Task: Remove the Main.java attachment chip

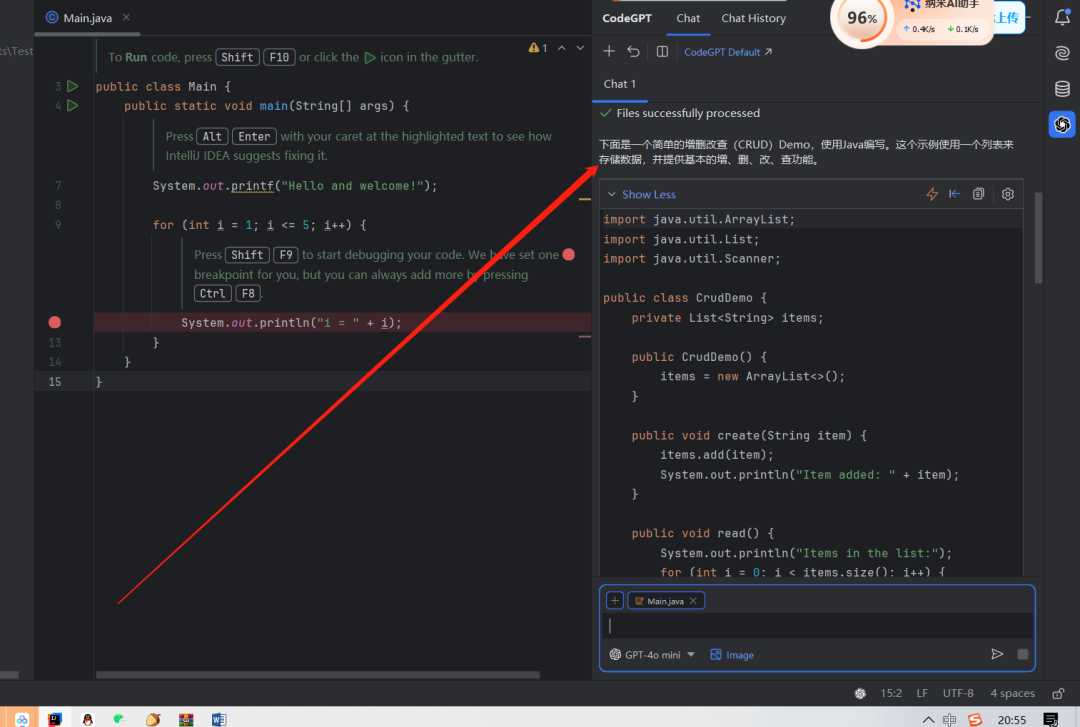Action: point(693,601)
